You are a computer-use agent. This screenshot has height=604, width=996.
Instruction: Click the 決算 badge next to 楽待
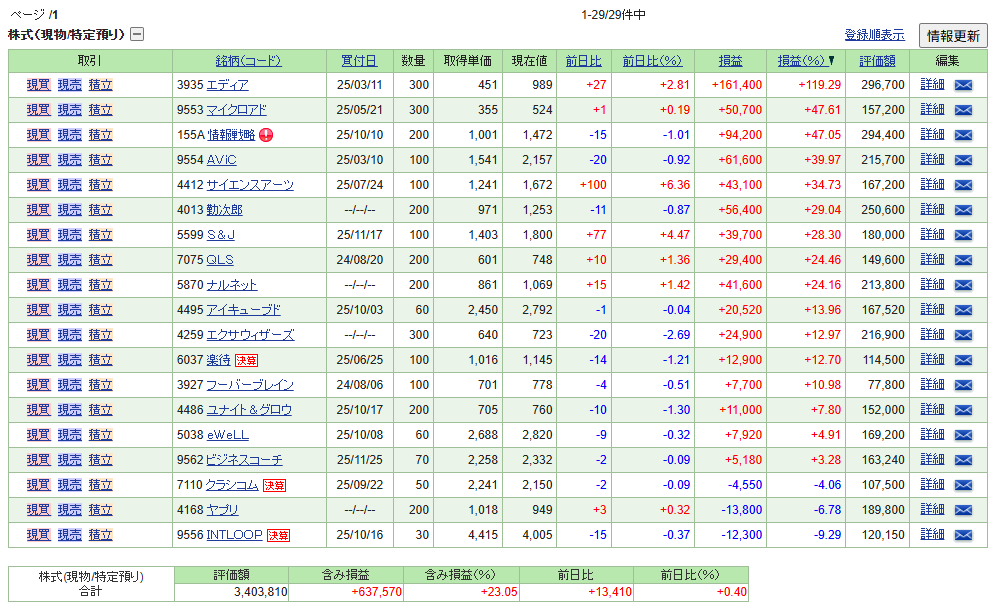[246, 360]
